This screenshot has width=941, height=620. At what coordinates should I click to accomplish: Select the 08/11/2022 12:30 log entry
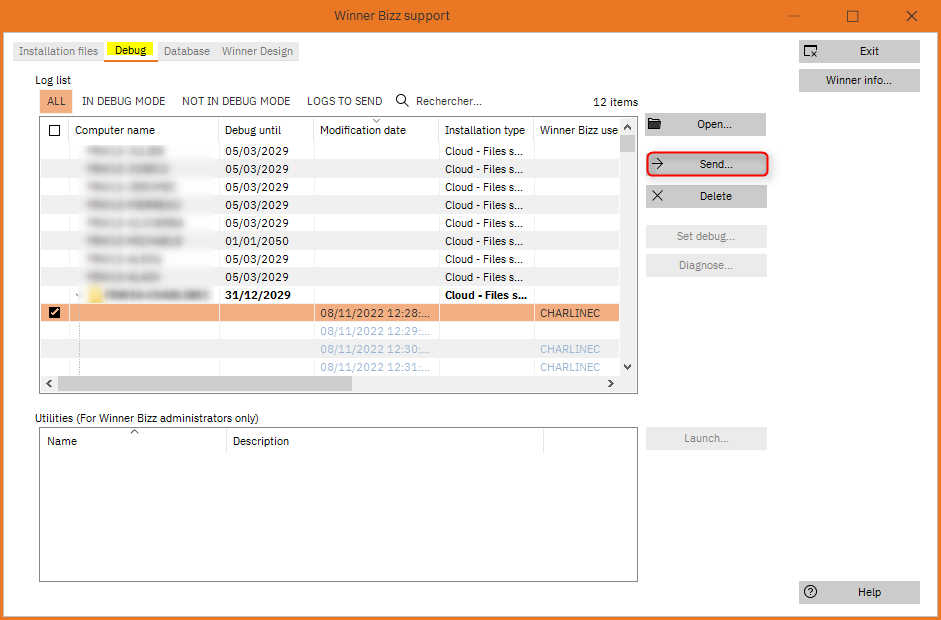(x=329, y=349)
